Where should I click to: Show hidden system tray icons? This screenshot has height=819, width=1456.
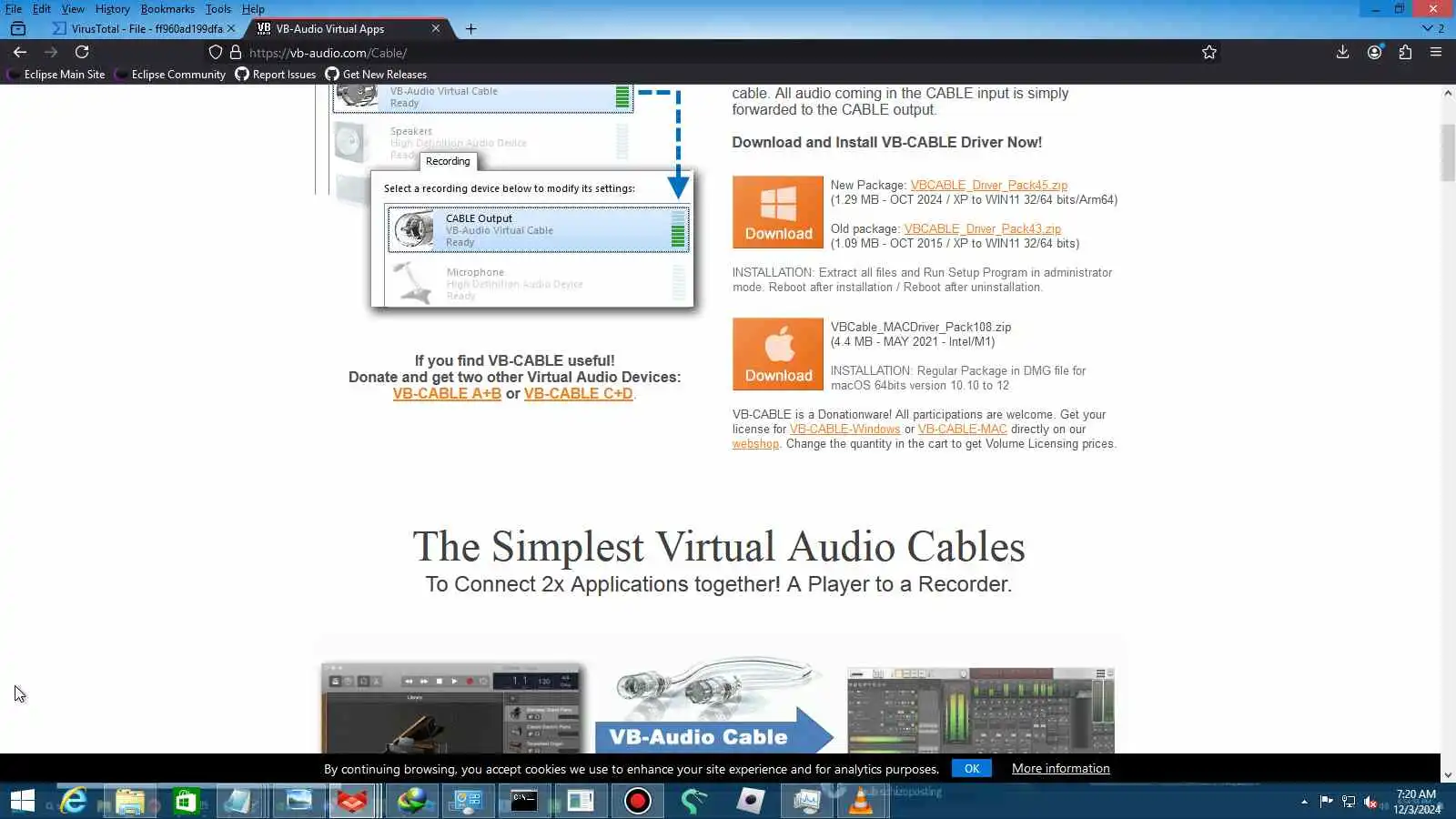pyautogui.click(x=1304, y=802)
